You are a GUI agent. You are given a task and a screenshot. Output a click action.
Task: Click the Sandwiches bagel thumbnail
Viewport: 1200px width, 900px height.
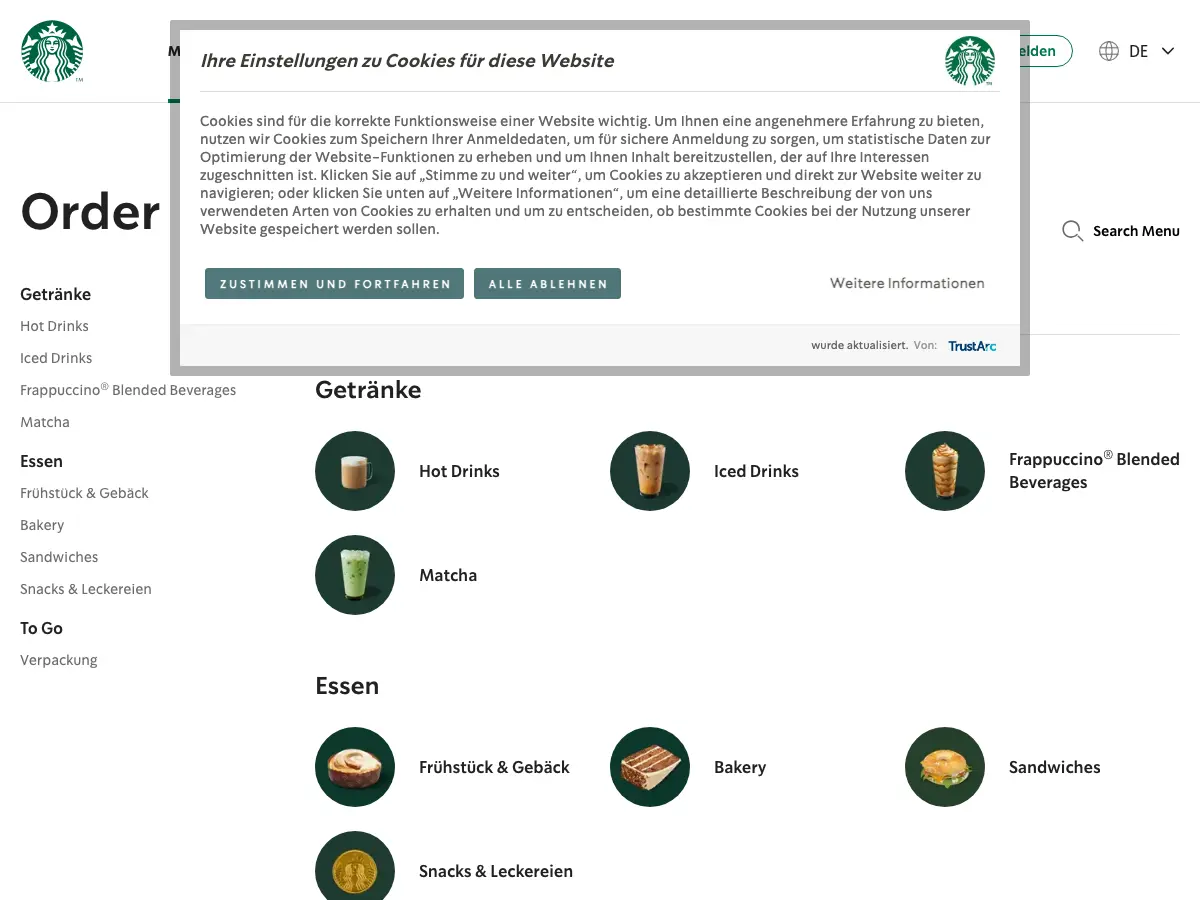click(945, 767)
